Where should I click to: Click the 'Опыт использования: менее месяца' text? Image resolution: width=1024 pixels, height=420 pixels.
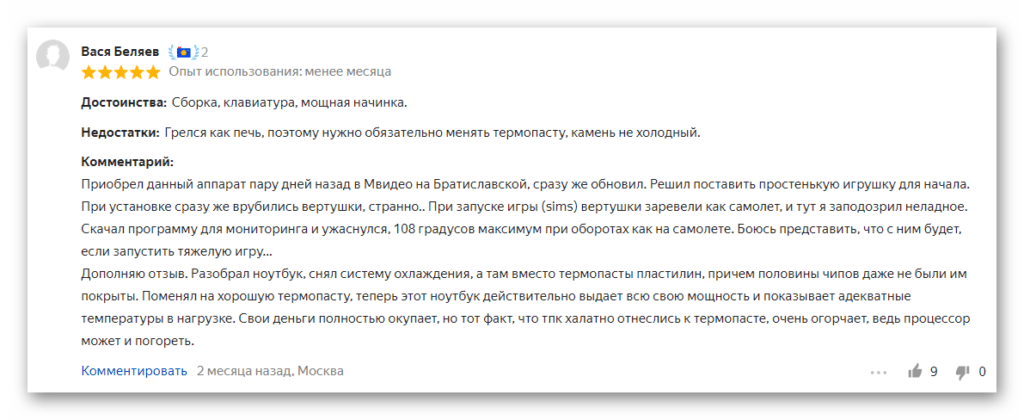click(x=280, y=72)
